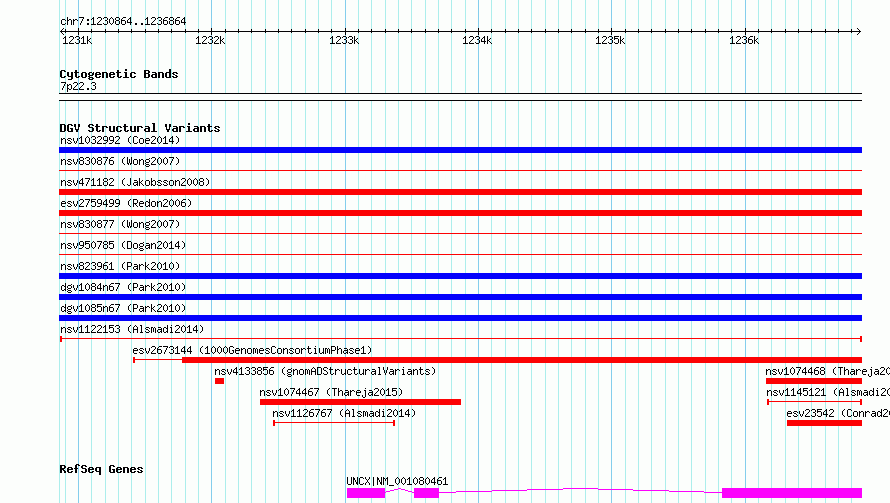This screenshot has width=890, height=503.
Task: Click the nsv950785 (Dogan2014) label
Action: tap(123, 245)
